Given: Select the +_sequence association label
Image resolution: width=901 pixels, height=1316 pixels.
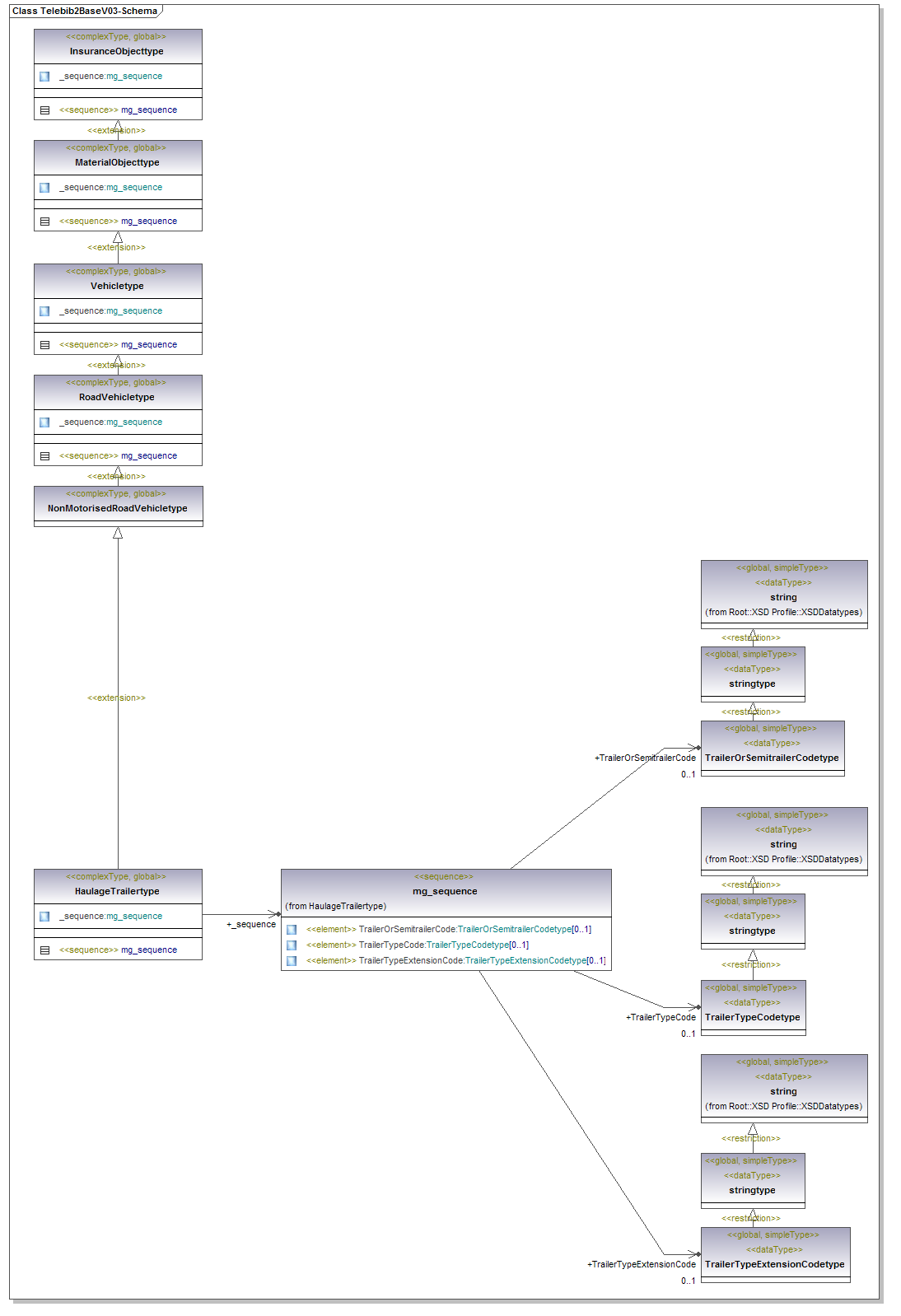Looking at the screenshot, I should pyautogui.click(x=251, y=925).
